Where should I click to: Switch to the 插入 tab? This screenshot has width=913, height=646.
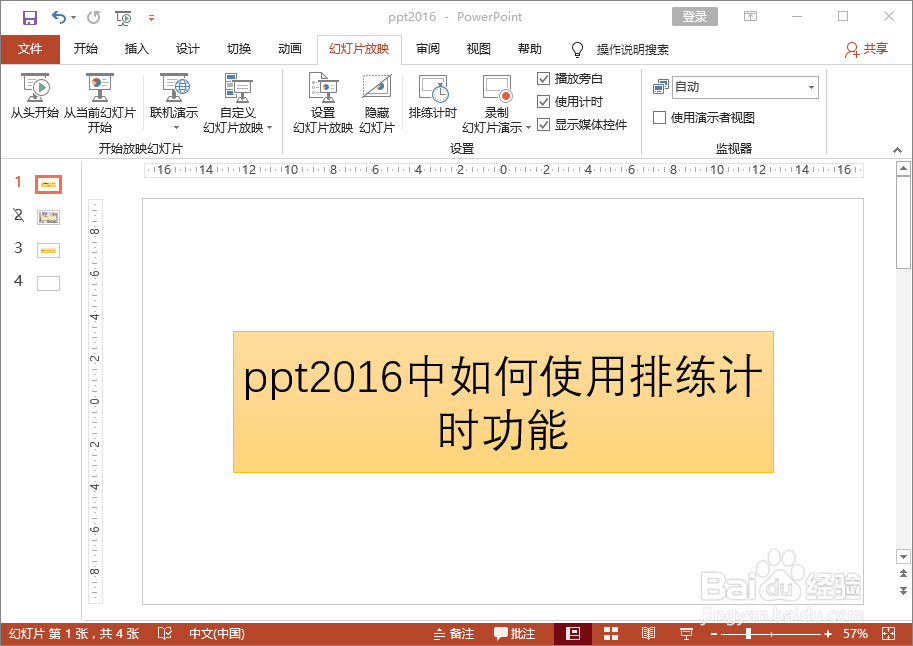tap(137, 49)
